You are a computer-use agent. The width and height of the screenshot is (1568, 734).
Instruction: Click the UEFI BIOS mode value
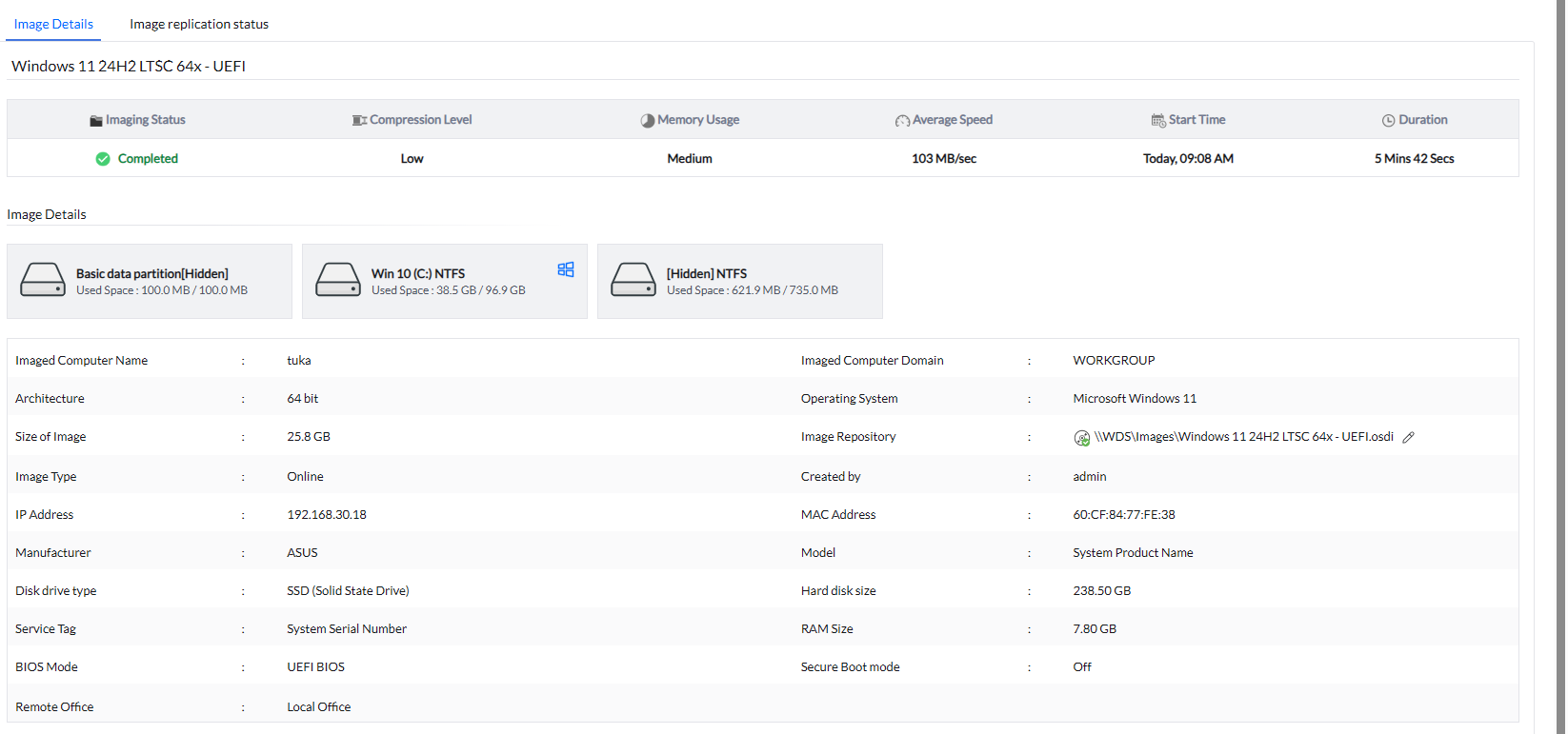click(x=316, y=667)
